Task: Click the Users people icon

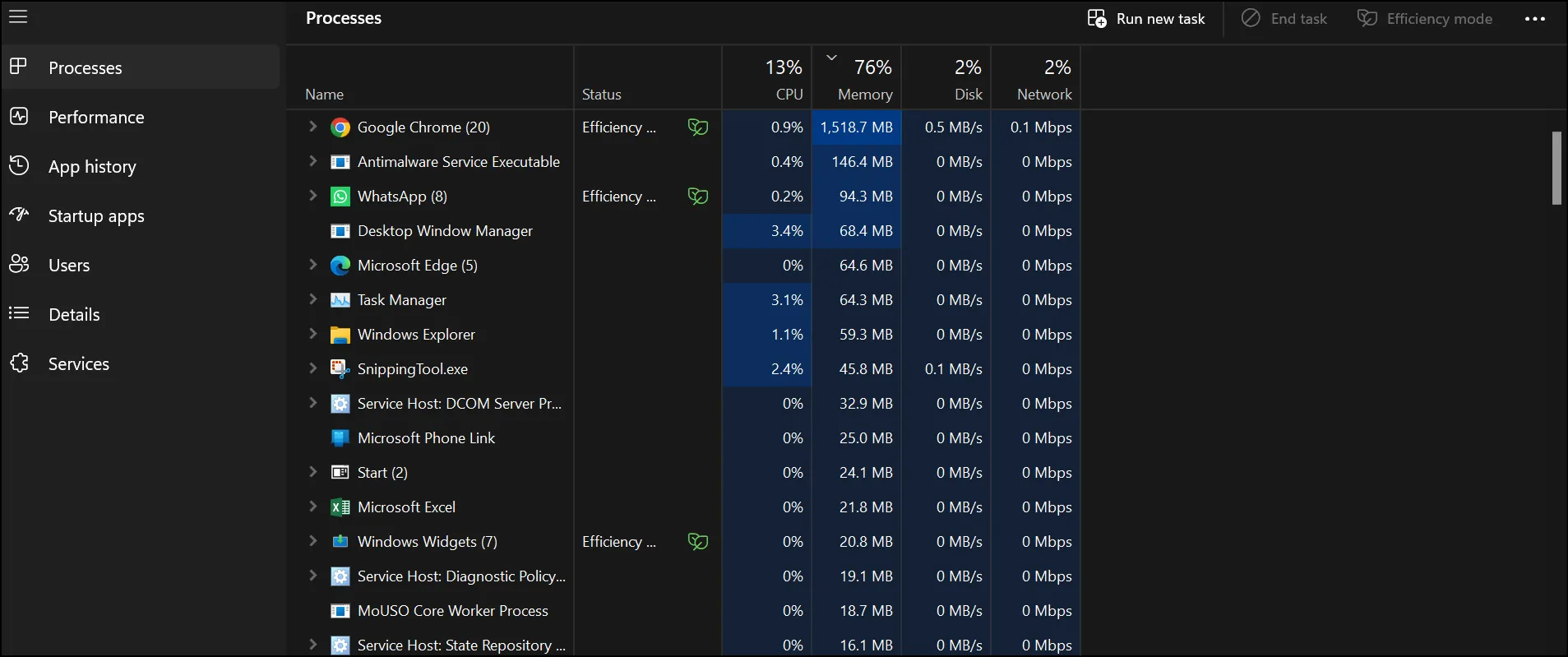Action: pyautogui.click(x=19, y=264)
